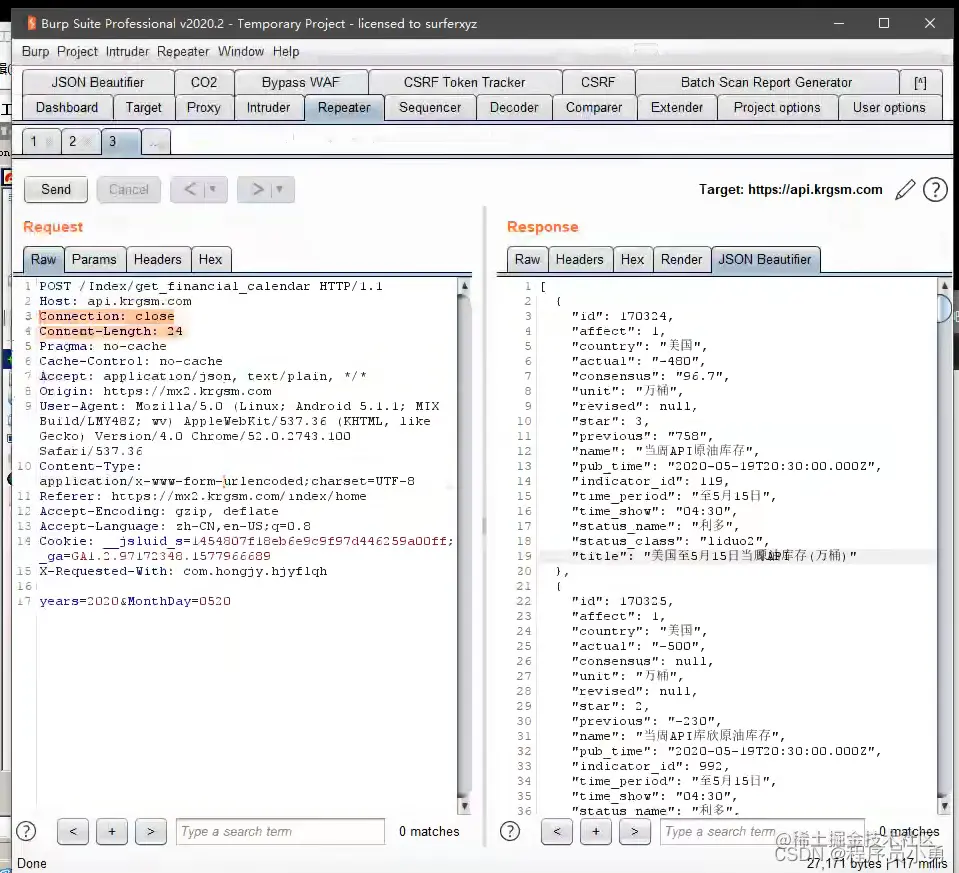Close Repeater tab 1 with its x
Viewport: 959px width, 873px height.
[x=49, y=143]
